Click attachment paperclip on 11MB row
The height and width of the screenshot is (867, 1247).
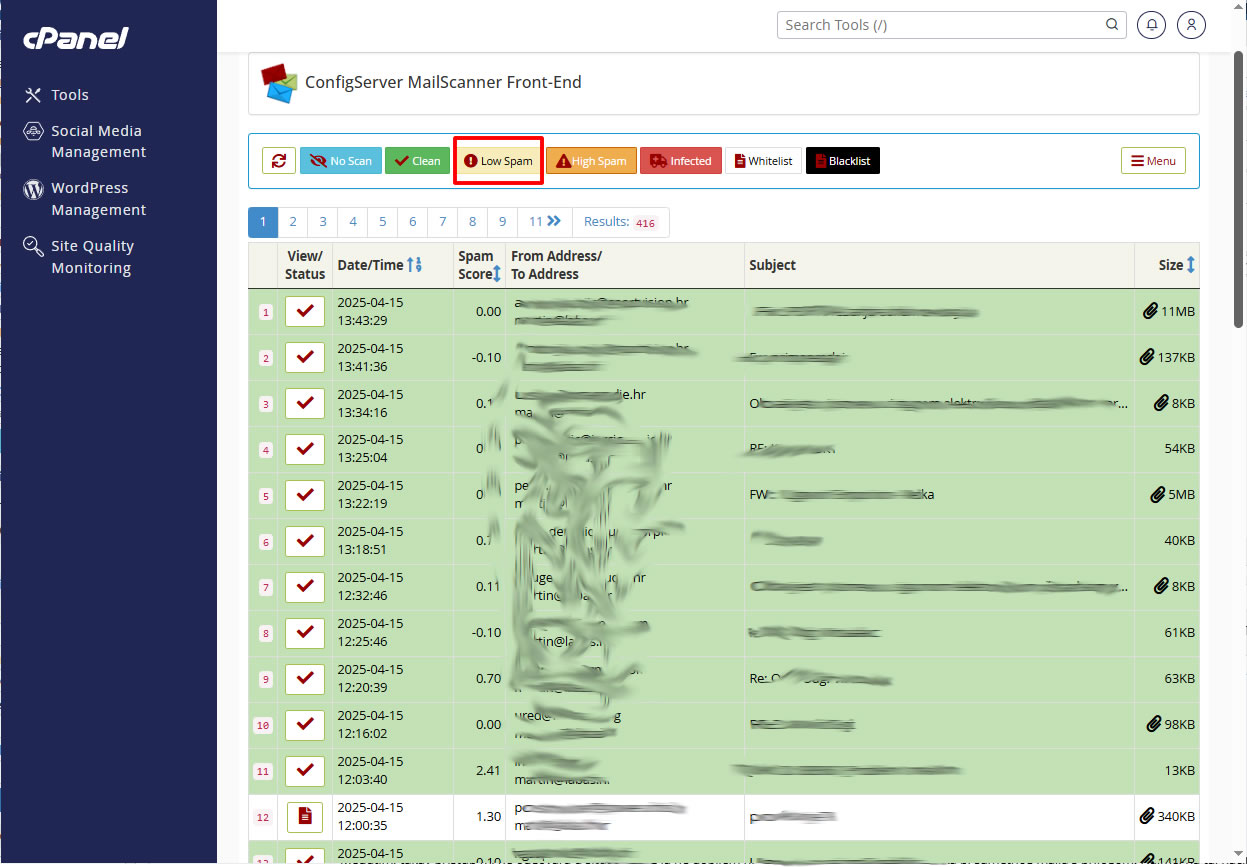[x=1150, y=311]
